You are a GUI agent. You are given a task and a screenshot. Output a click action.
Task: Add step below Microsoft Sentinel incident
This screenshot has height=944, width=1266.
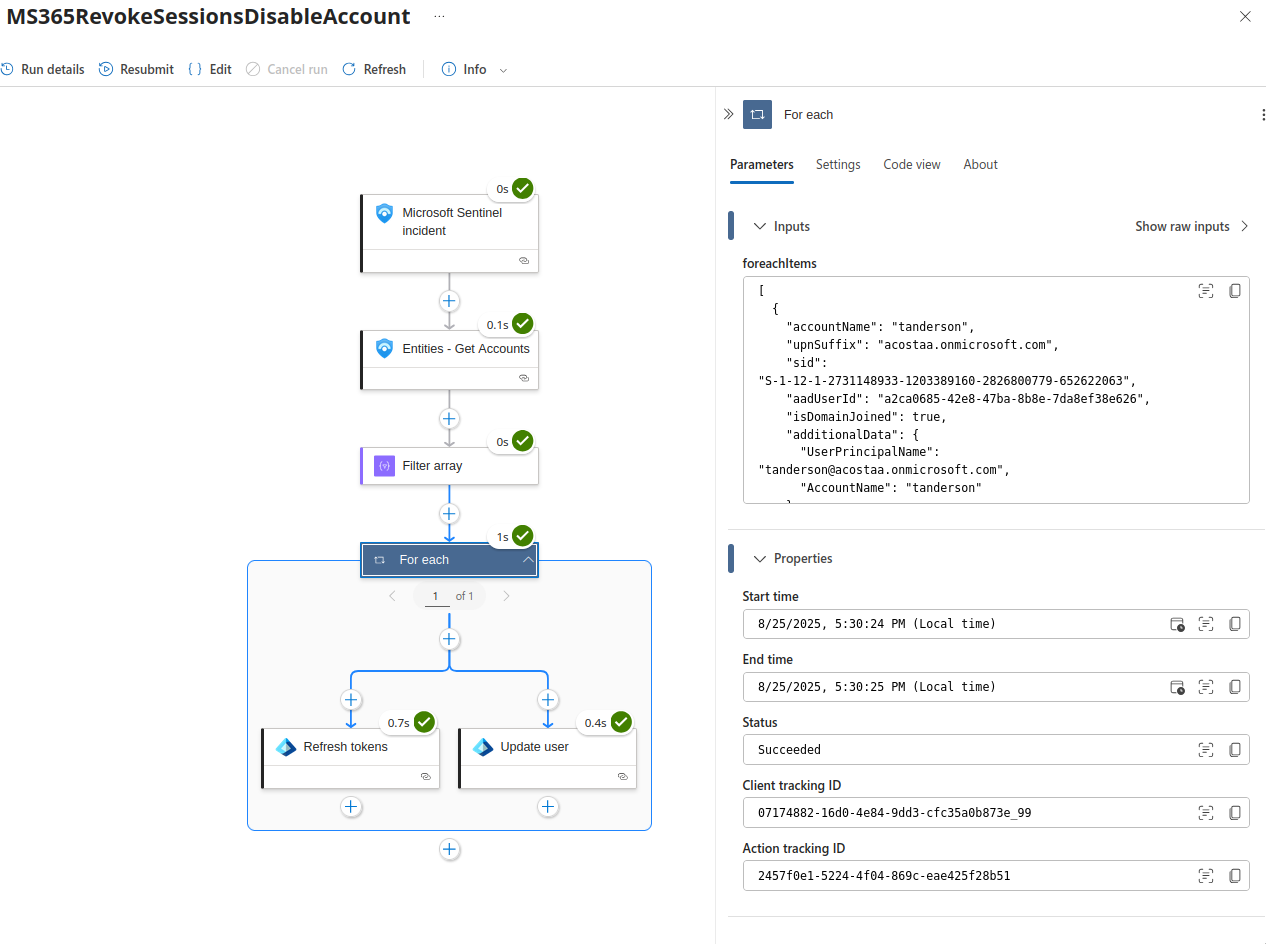pos(449,301)
